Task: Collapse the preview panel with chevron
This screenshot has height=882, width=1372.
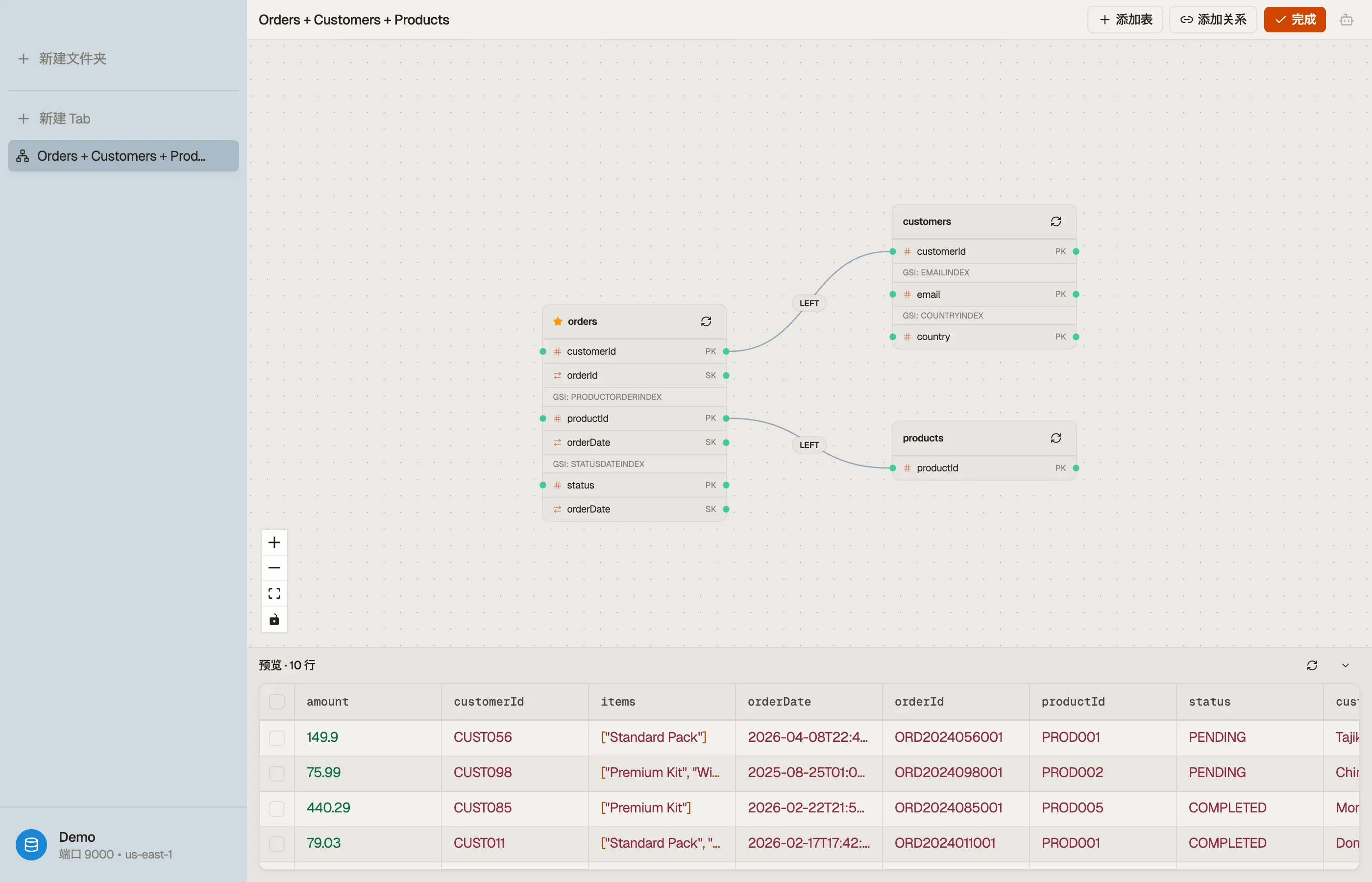Action: [1346, 665]
